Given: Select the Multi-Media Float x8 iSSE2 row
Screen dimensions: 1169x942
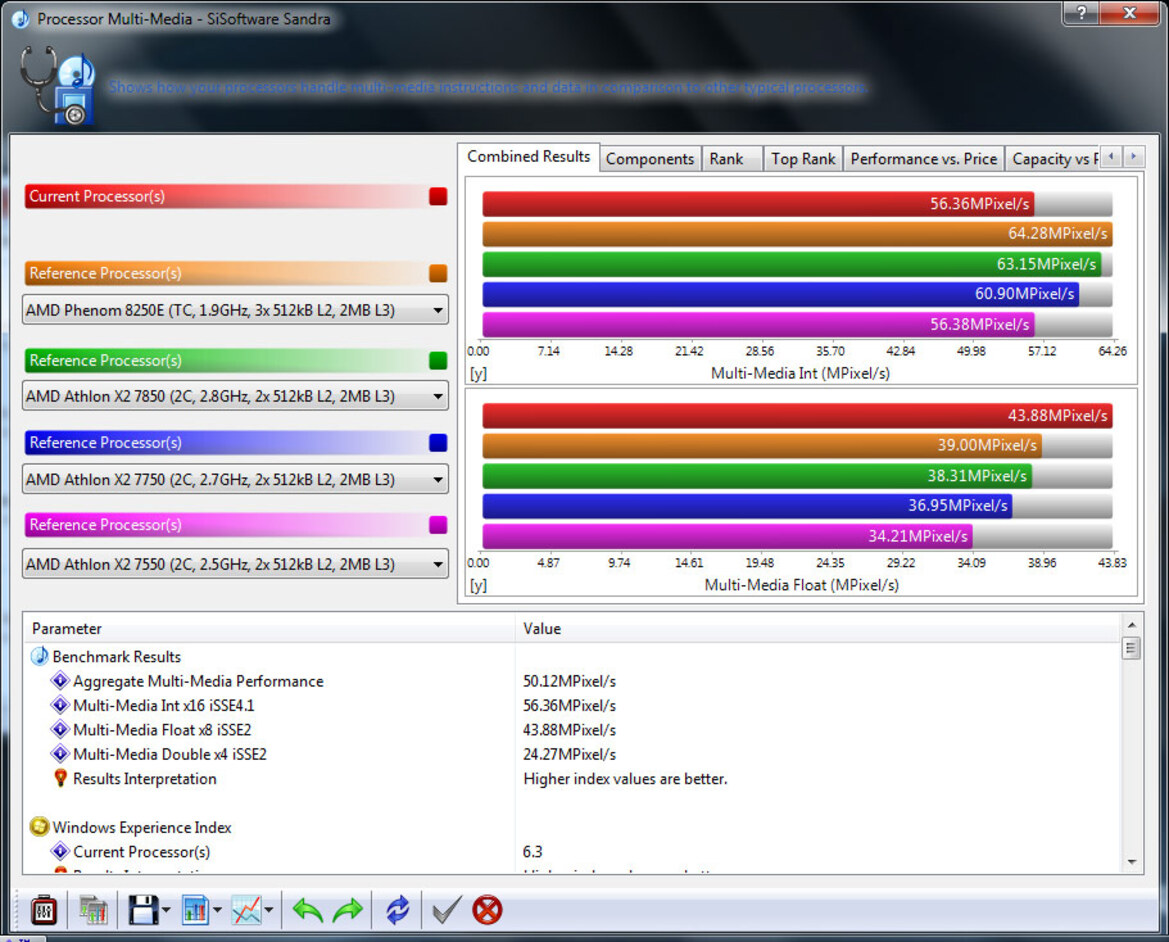Looking at the screenshot, I should (572, 730).
